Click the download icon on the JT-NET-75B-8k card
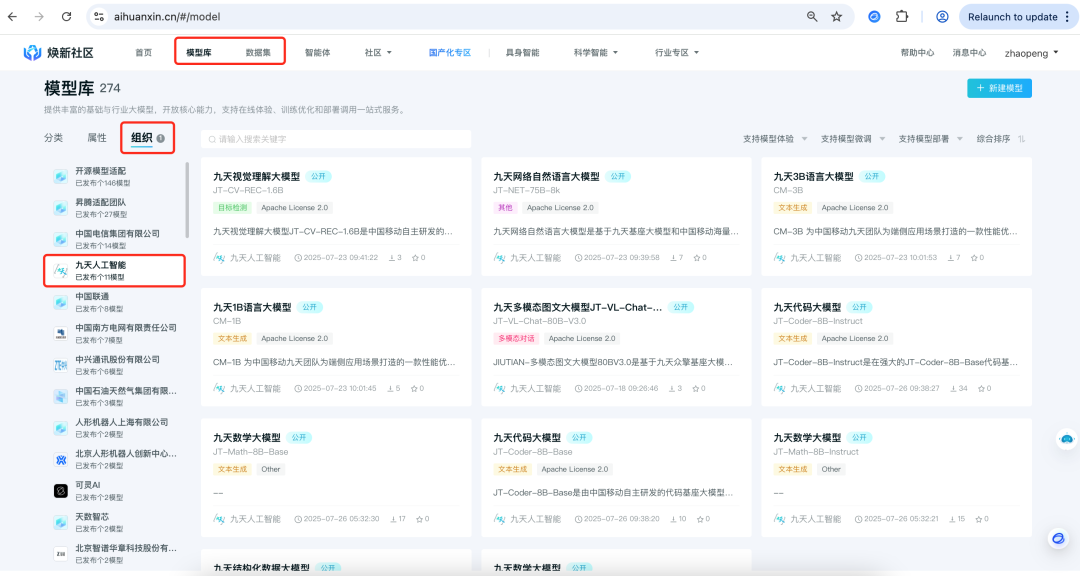Viewport: 1080px width, 576px height. [672, 258]
